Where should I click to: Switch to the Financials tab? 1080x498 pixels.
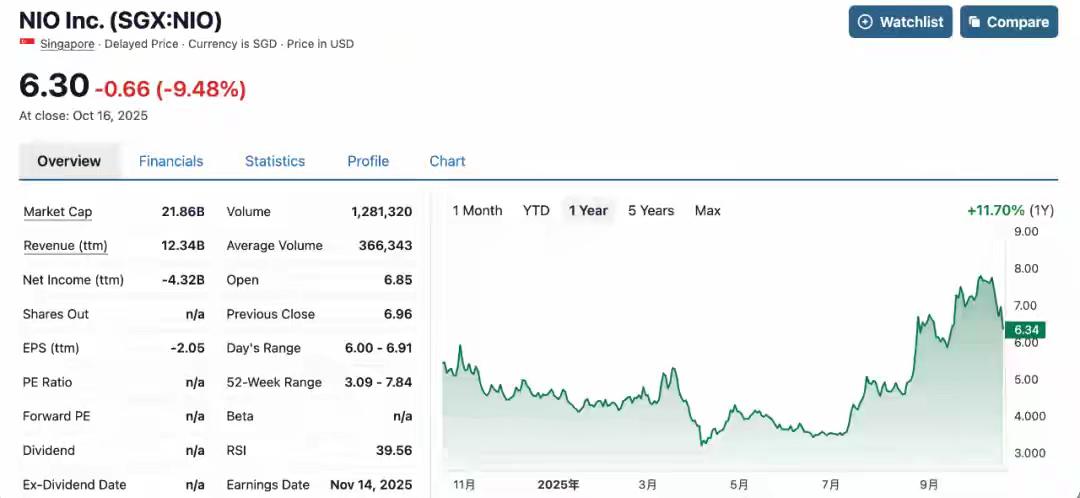coord(171,161)
